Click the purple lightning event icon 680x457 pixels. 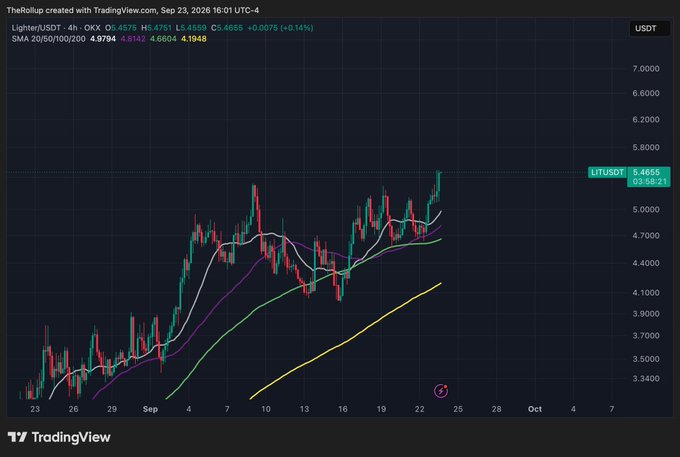(x=441, y=391)
